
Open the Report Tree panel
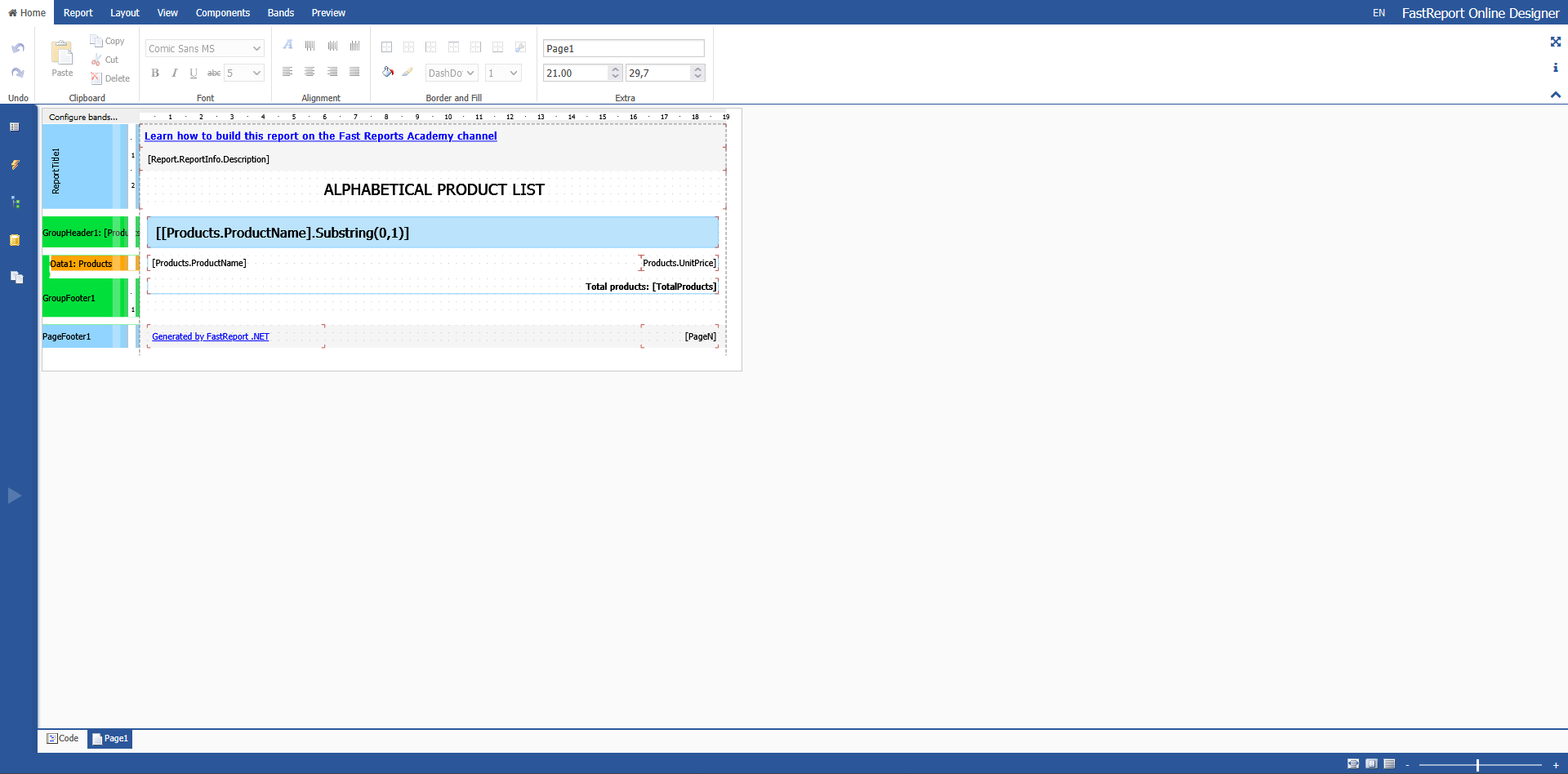(15, 202)
